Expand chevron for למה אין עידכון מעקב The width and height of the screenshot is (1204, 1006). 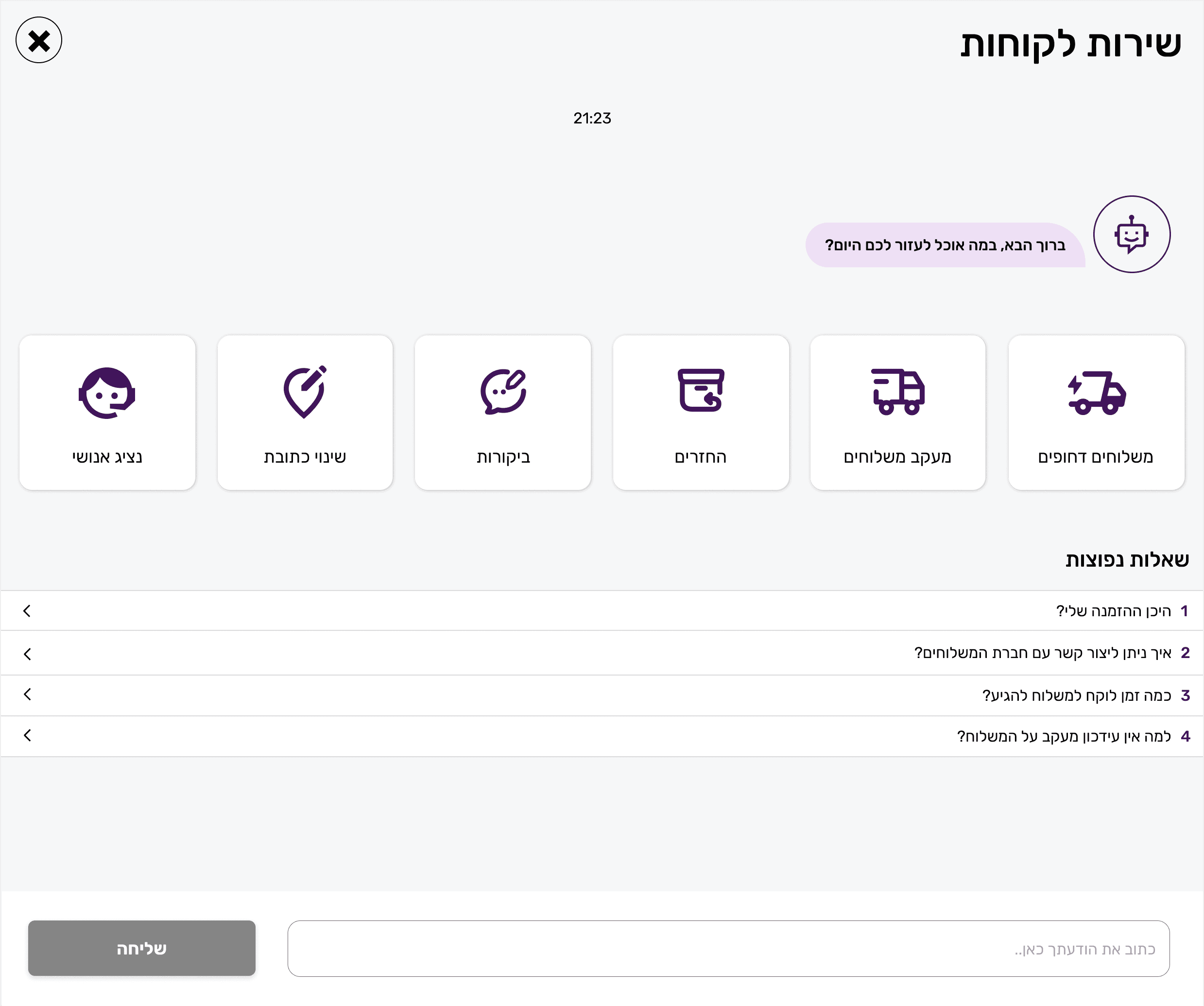click(x=27, y=735)
